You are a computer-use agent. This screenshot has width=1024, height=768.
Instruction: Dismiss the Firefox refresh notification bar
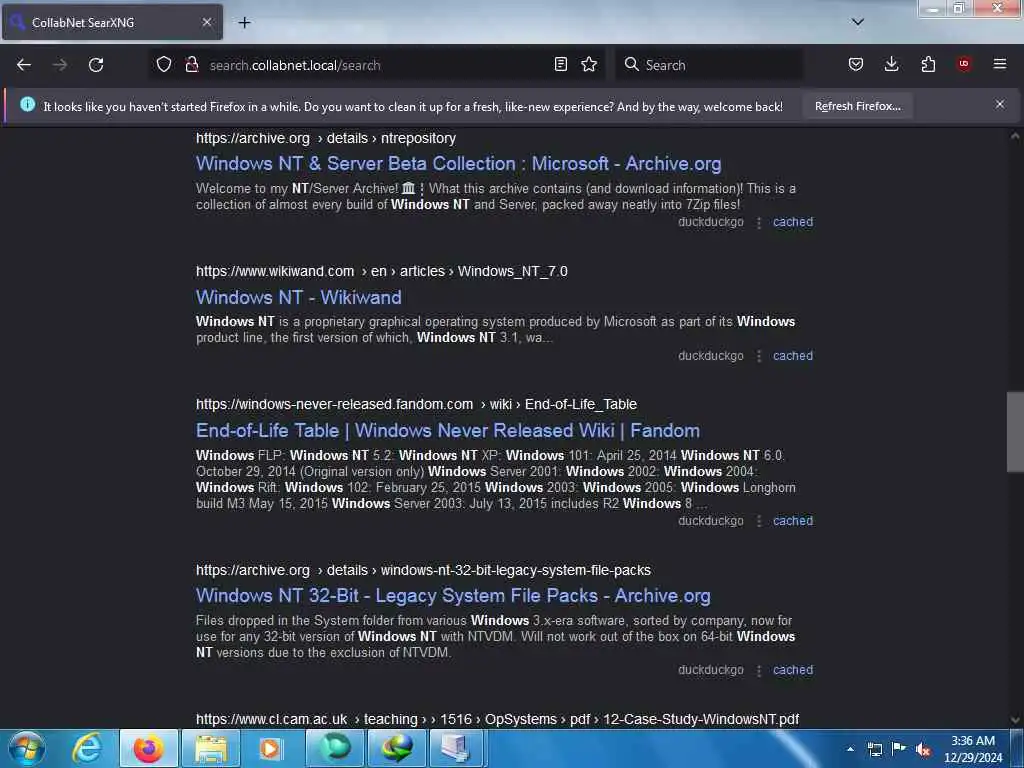pos(1000,104)
